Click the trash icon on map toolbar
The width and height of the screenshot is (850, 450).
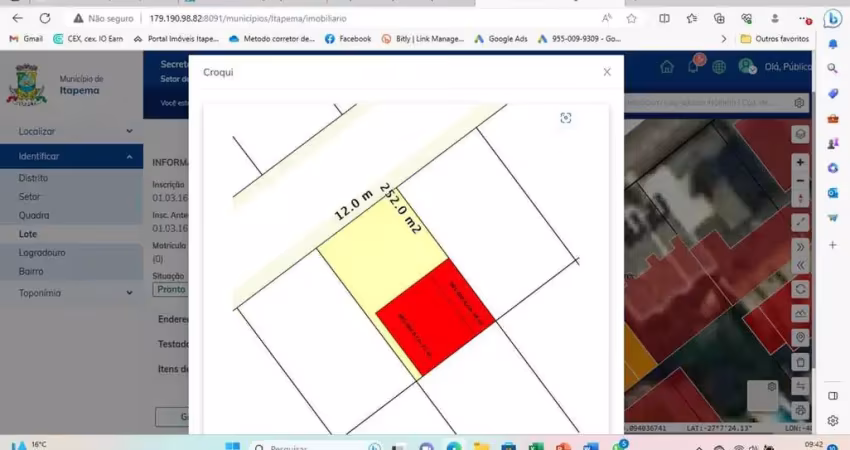click(x=800, y=362)
